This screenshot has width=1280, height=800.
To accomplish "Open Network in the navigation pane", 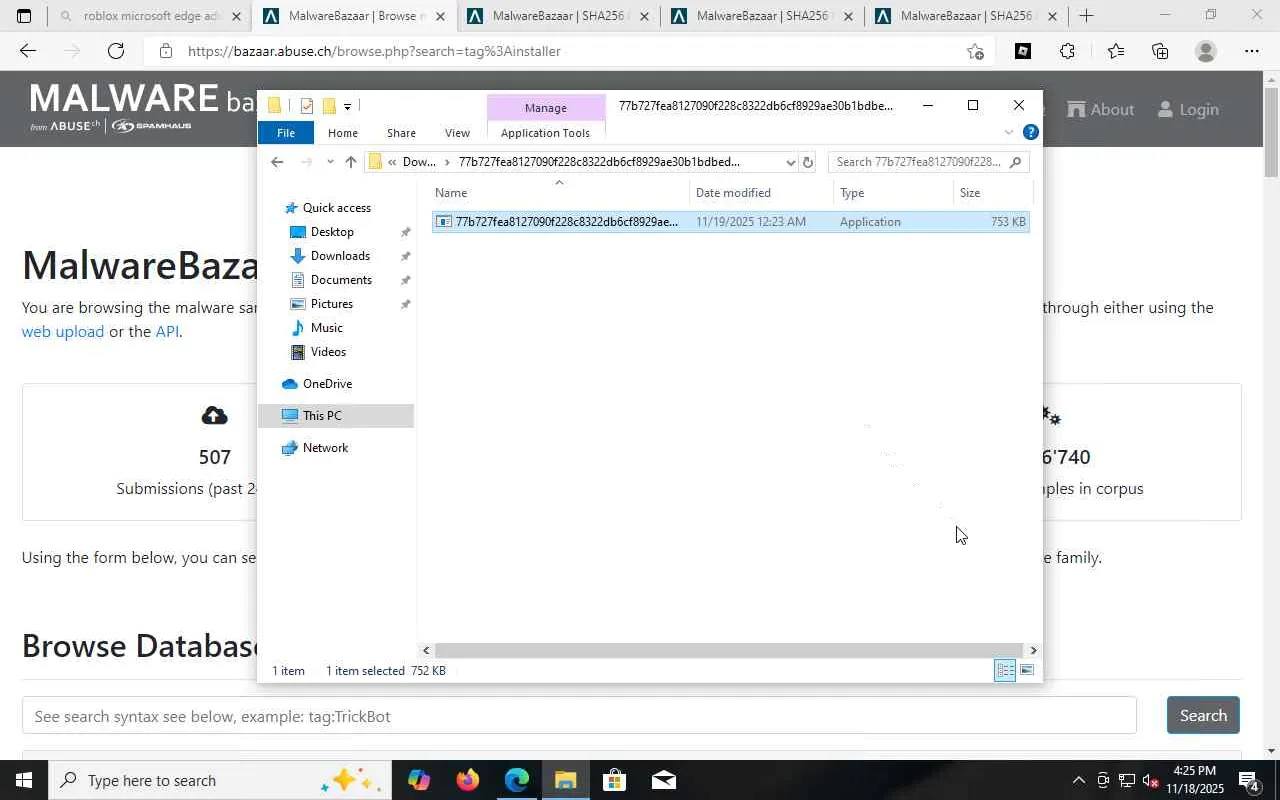I will point(325,448).
